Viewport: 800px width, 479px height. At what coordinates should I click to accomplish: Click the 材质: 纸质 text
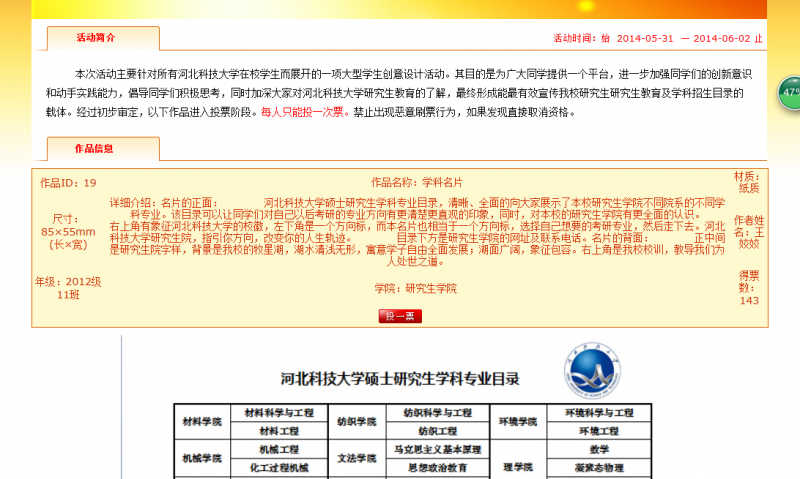[x=748, y=182]
